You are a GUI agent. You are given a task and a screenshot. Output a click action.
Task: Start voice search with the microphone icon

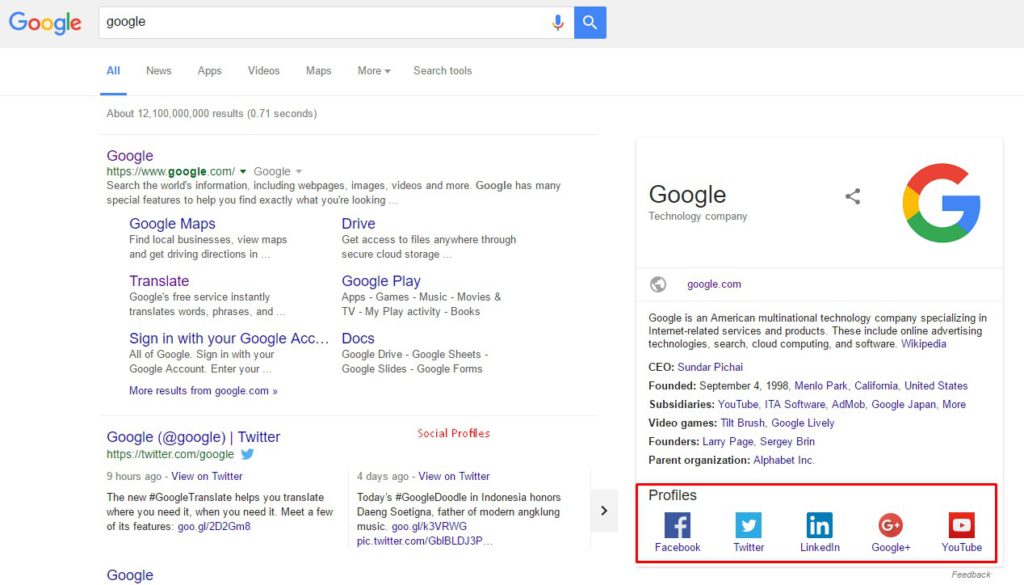pos(557,23)
